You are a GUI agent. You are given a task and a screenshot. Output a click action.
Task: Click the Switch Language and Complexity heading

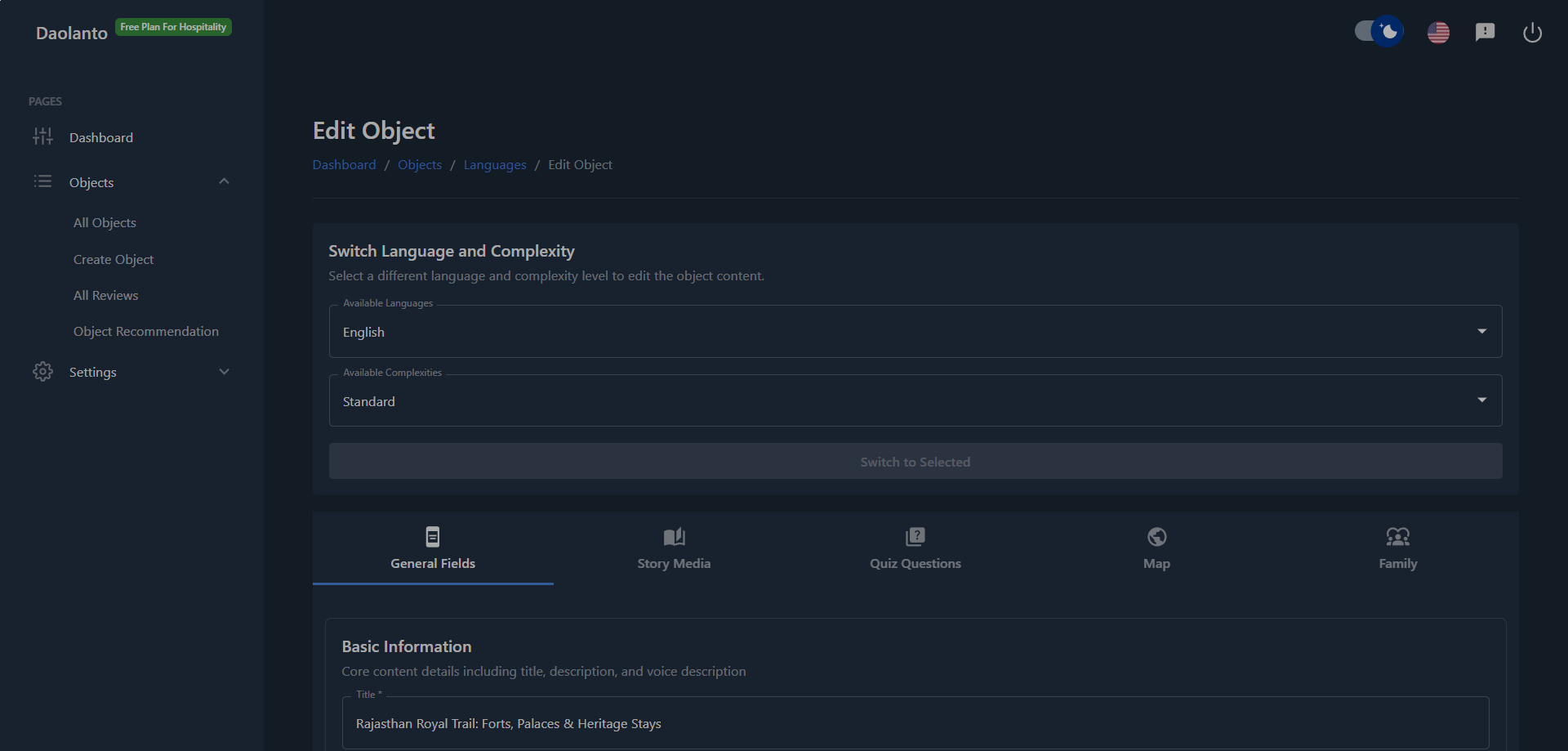pyautogui.click(x=452, y=251)
